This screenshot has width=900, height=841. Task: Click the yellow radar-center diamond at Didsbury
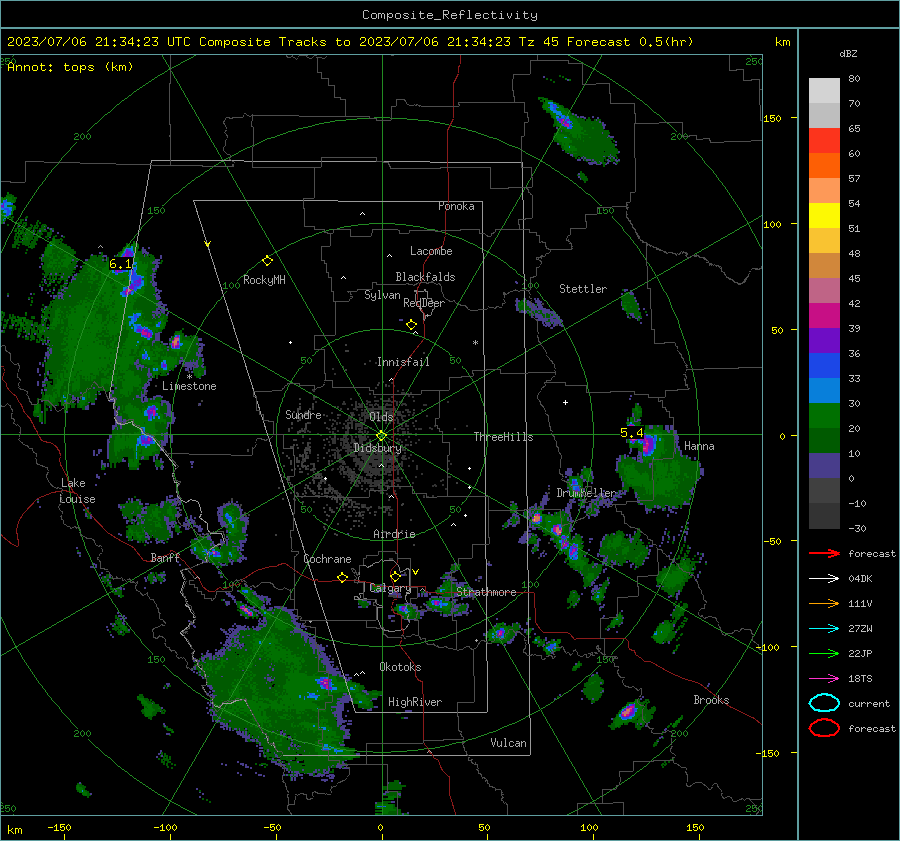coord(381,436)
